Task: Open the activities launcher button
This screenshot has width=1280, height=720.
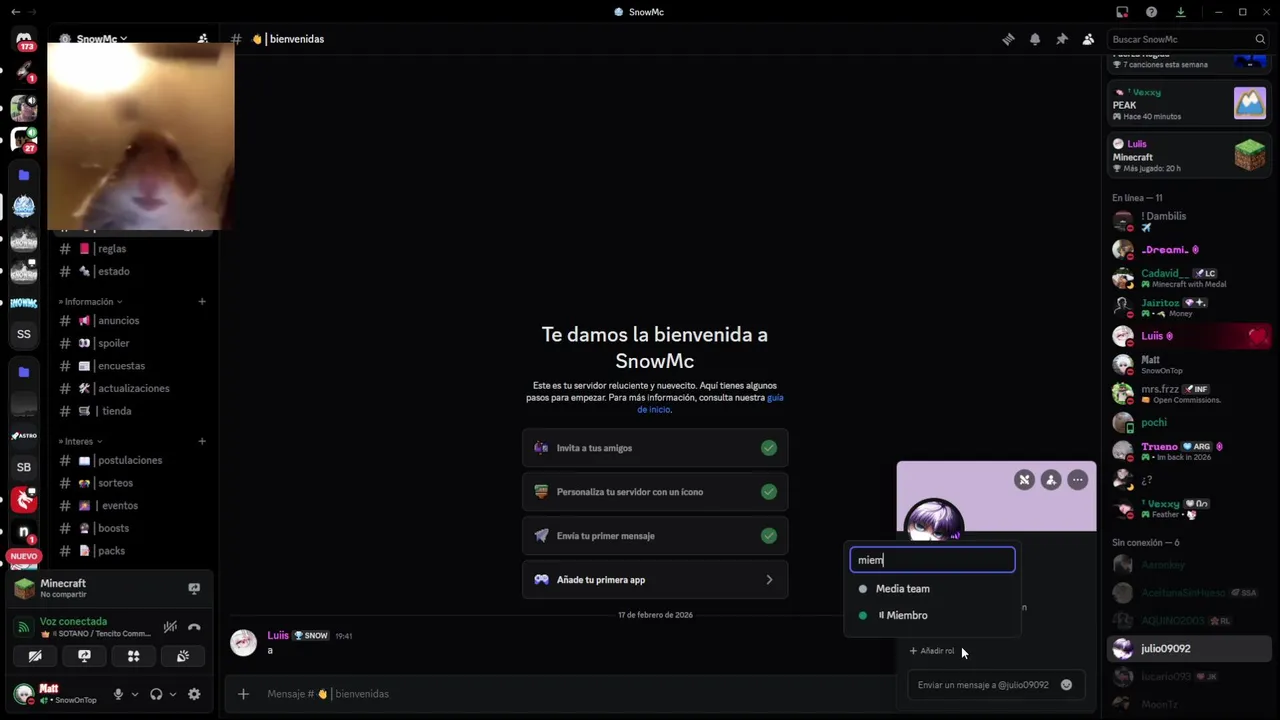Action: 133,656
